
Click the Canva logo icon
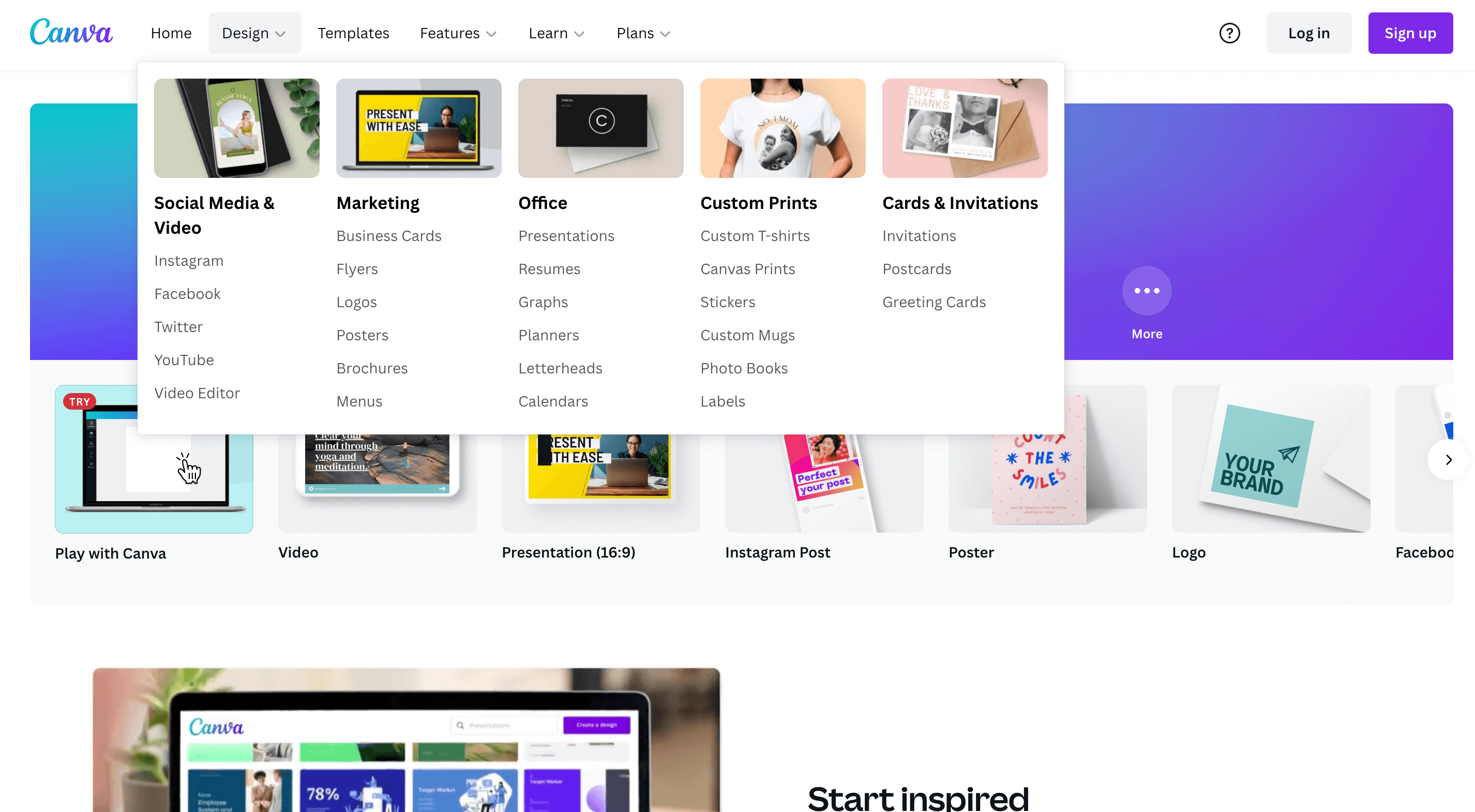coord(71,32)
